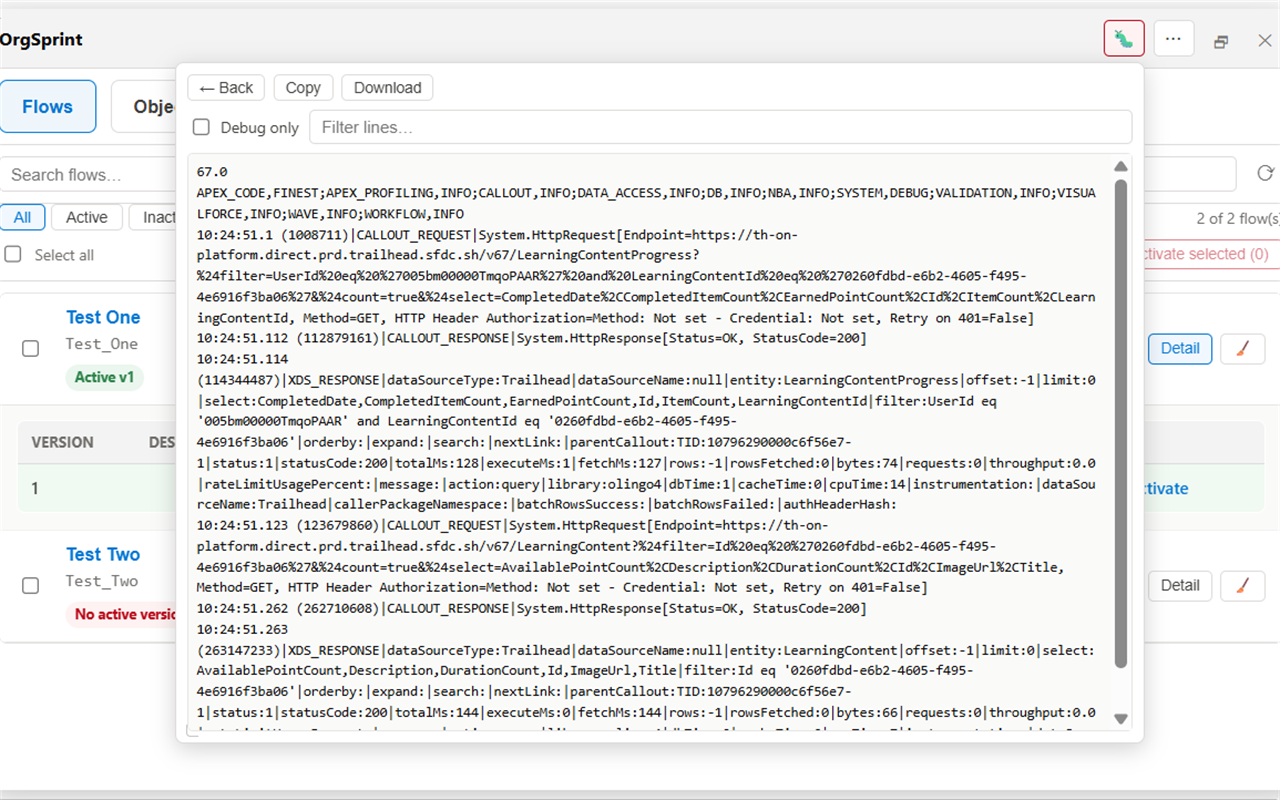Click the Active v1 status badge
This screenshot has height=800, width=1280.
[104, 377]
